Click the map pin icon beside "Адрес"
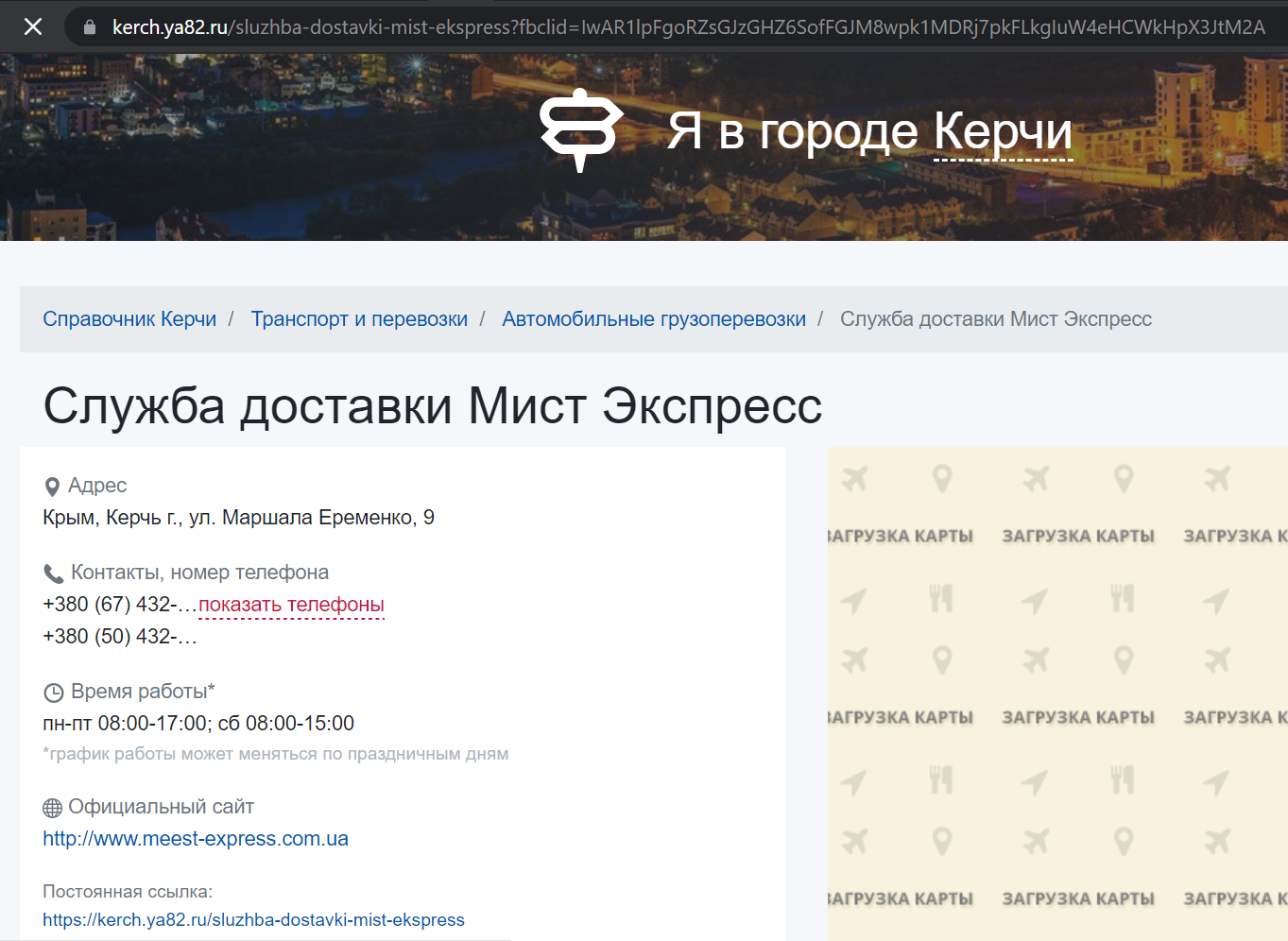The width and height of the screenshot is (1288, 941). coord(53,487)
